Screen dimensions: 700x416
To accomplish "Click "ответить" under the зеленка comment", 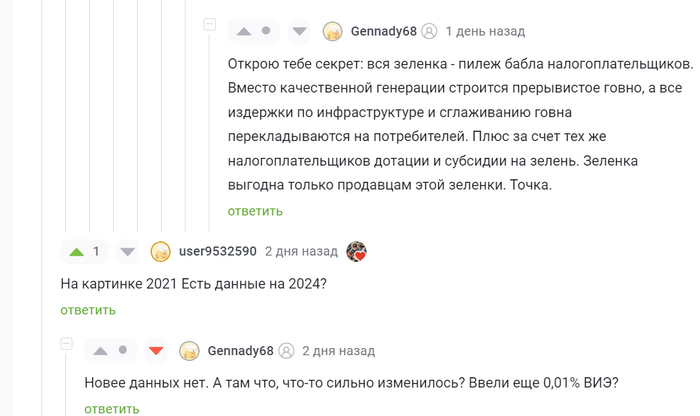I will point(255,211).
